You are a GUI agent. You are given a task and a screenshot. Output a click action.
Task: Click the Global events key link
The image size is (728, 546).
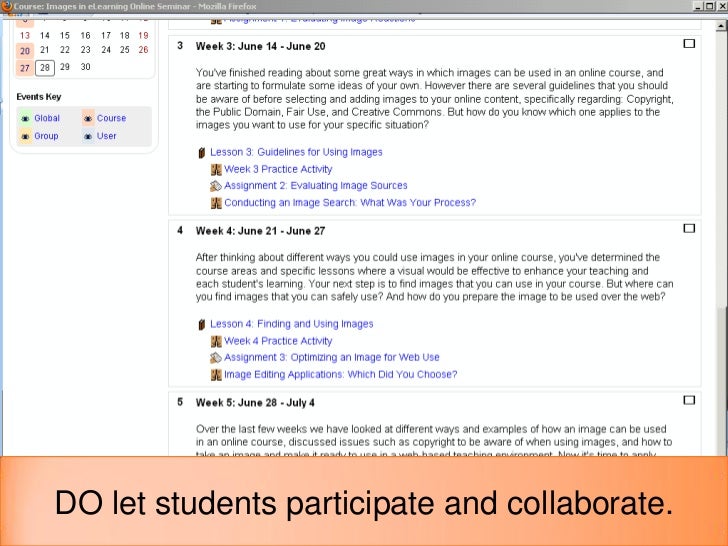47,118
